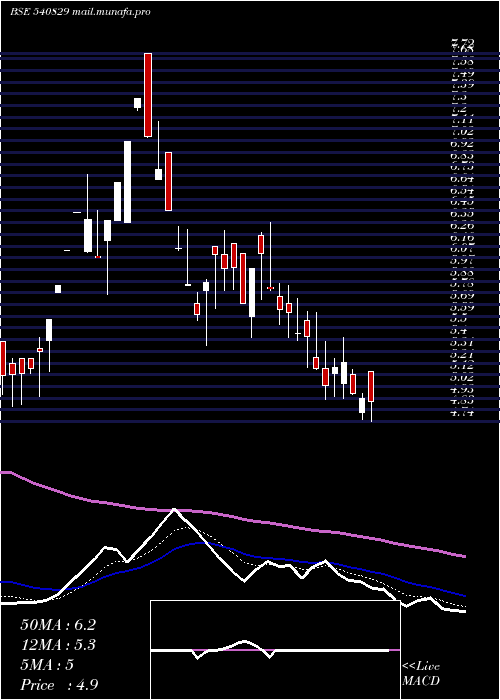Click the '12MA : 5.3' label

(58, 645)
